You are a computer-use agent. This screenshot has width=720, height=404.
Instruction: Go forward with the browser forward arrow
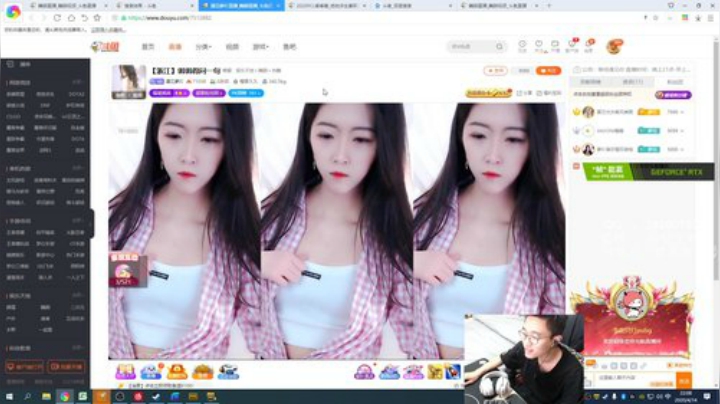click(44, 18)
